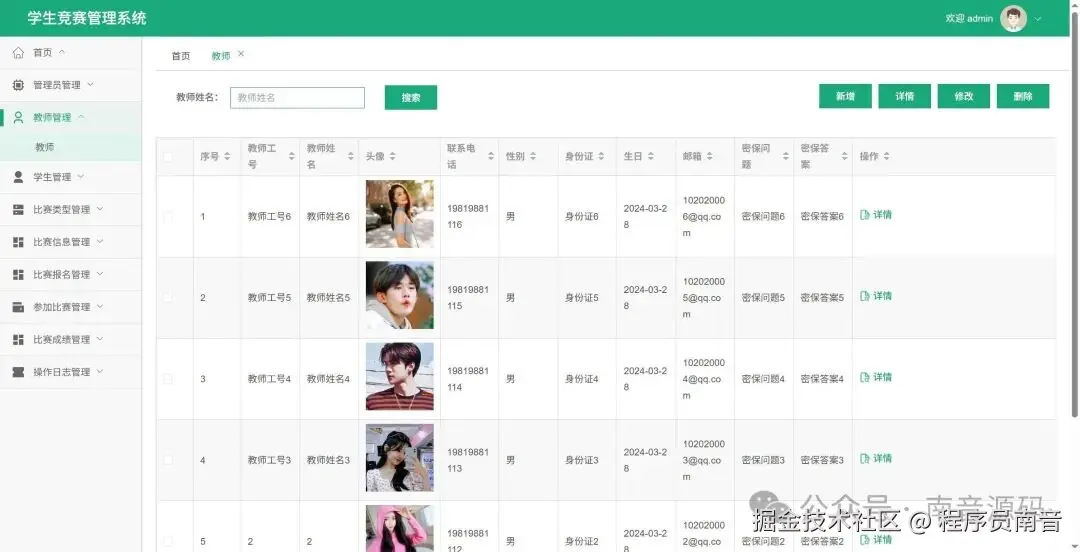The width and height of the screenshot is (1080, 552).
Task: Sort by 教师工号 column arrows
Action: [x=291, y=156]
